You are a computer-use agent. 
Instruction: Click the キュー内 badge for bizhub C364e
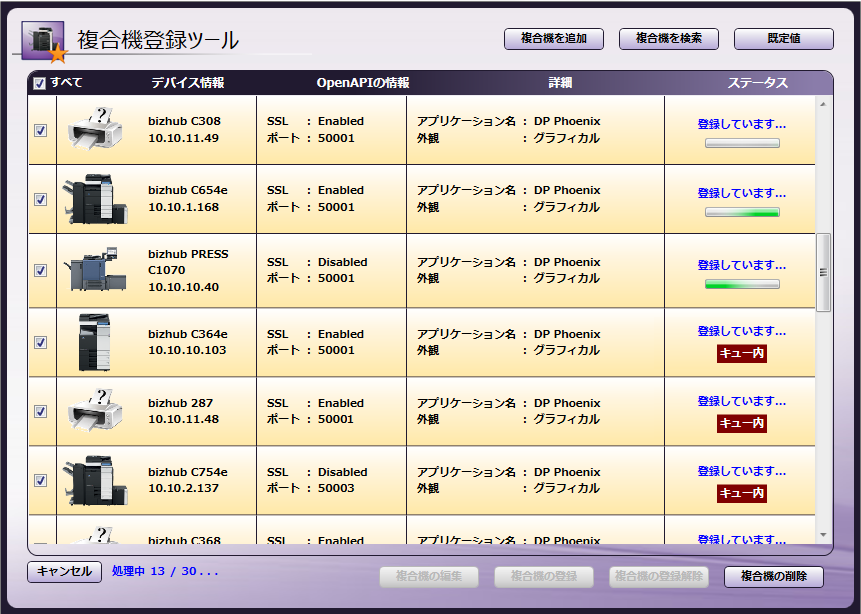pyautogui.click(x=742, y=353)
